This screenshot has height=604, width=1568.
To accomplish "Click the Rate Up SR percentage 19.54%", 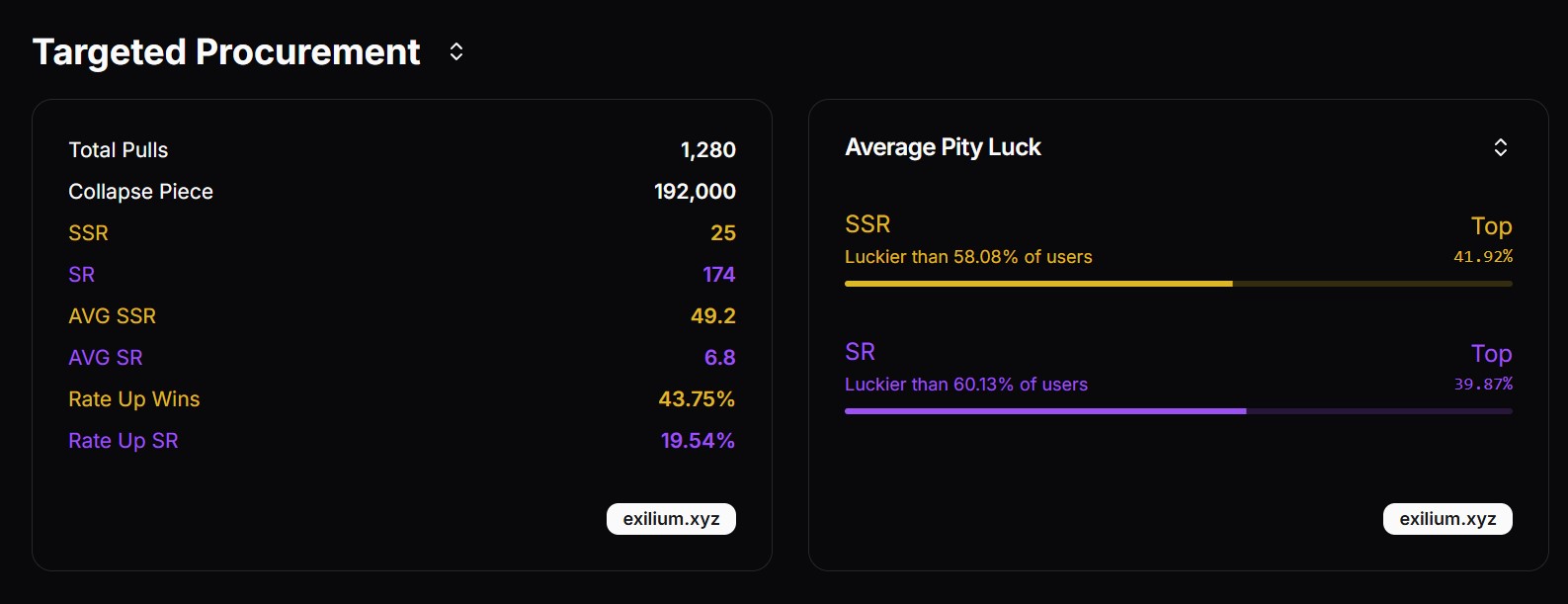I will click(x=698, y=441).
